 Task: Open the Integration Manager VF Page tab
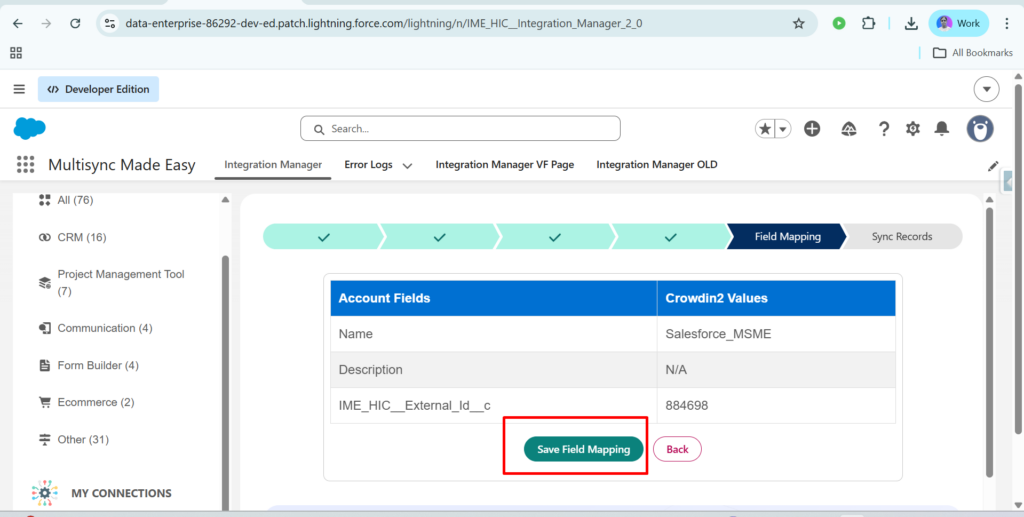(x=505, y=164)
